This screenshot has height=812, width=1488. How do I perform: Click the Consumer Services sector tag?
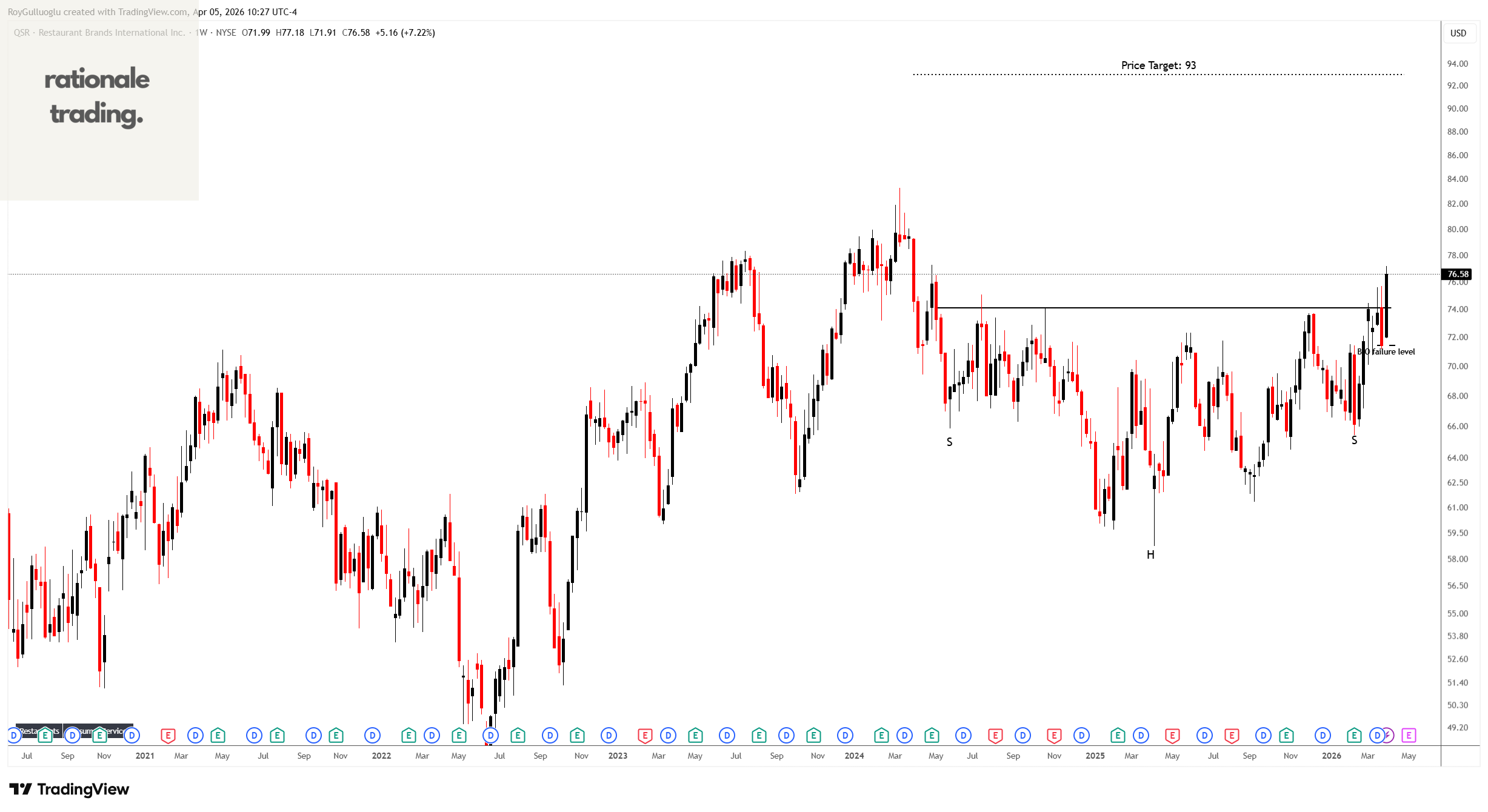click(x=115, y=731)
